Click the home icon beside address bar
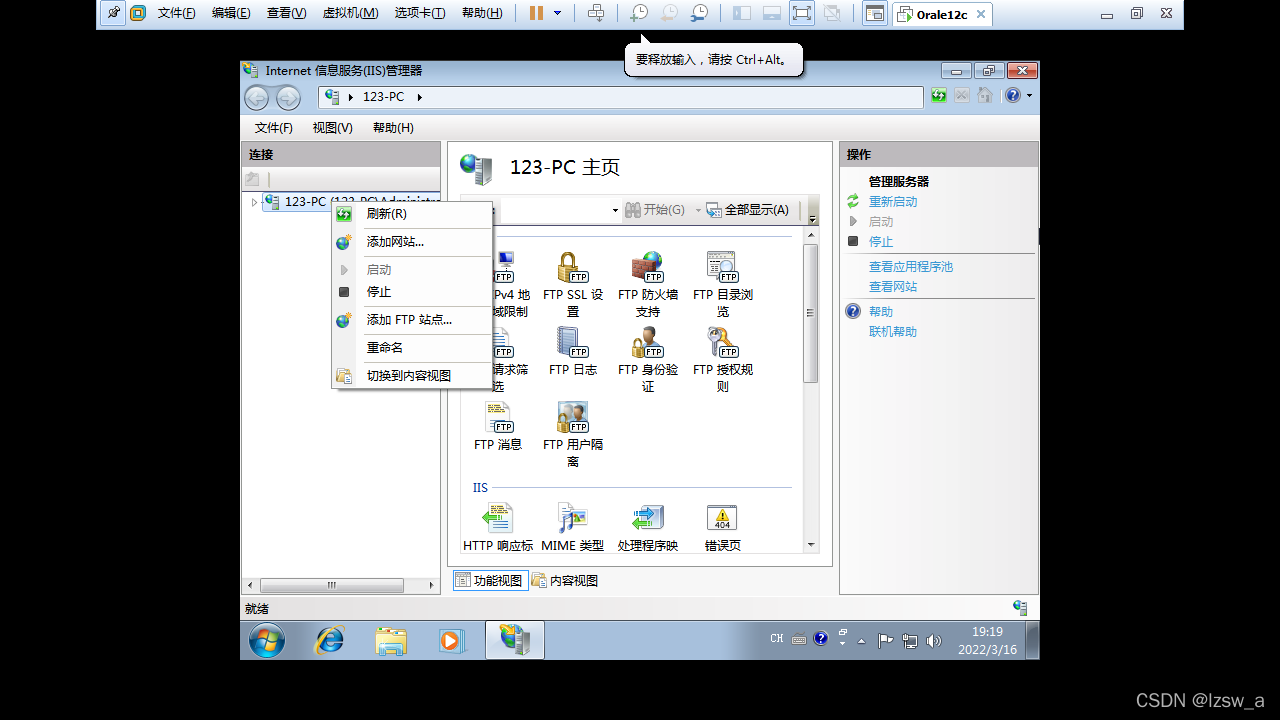1280x720 pixels. point(985,96)
